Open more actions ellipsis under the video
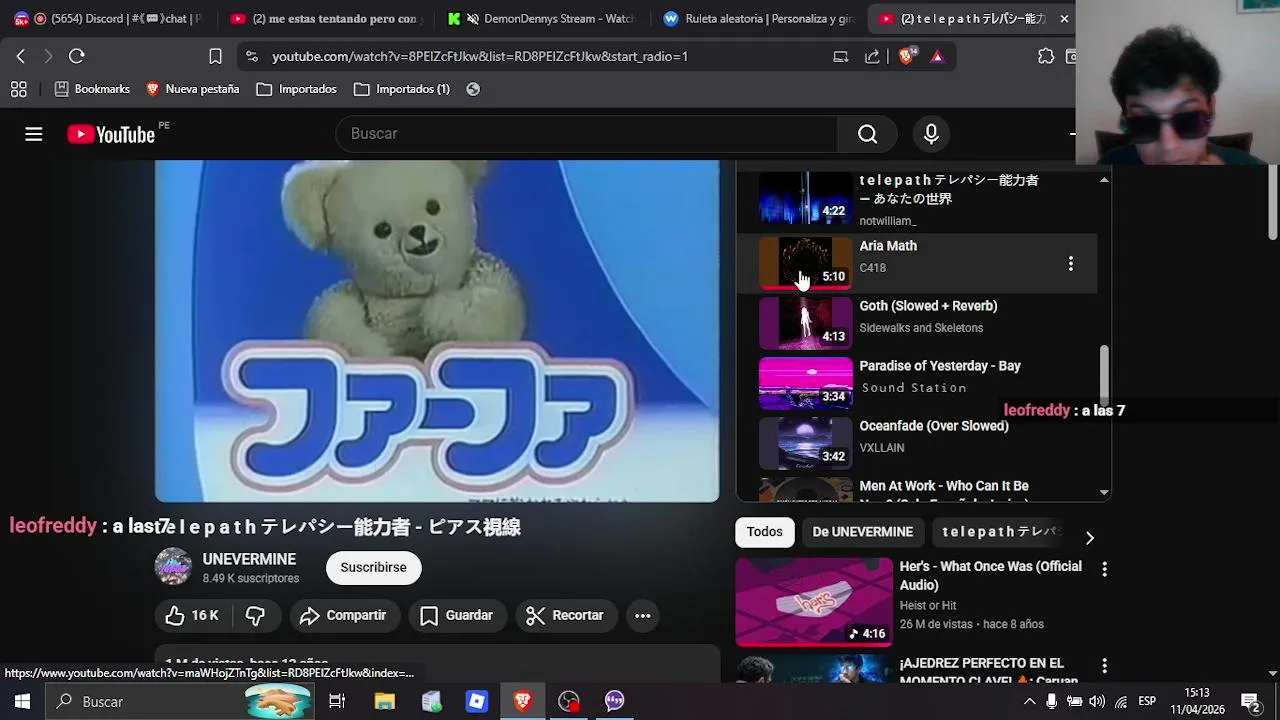 click(x=643, y=616)
